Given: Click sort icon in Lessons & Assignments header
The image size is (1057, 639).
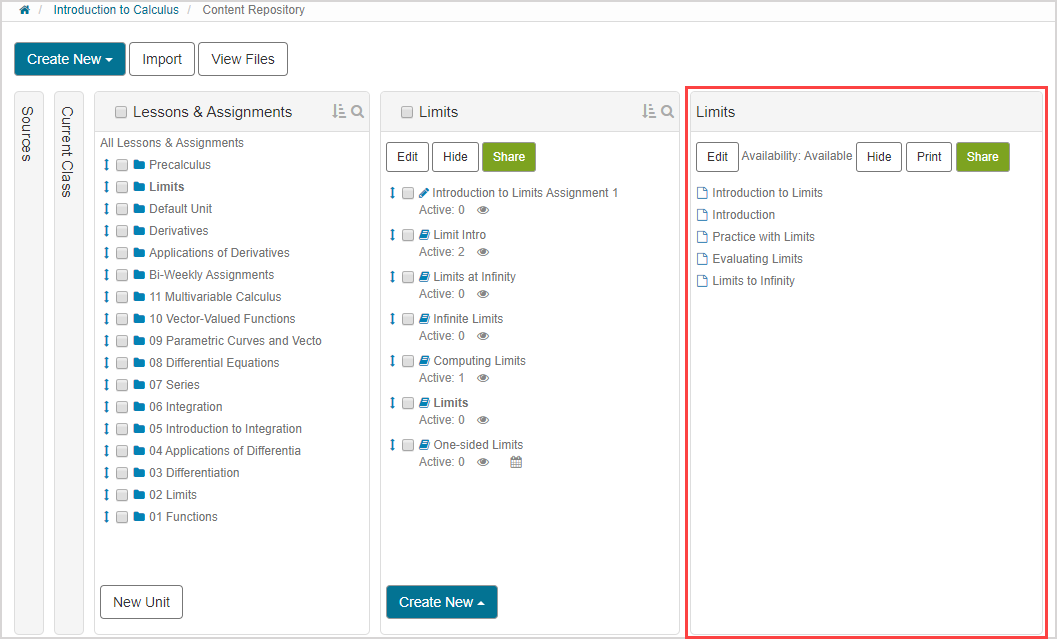Looking at the screenshot, I should tap(338, 112).
